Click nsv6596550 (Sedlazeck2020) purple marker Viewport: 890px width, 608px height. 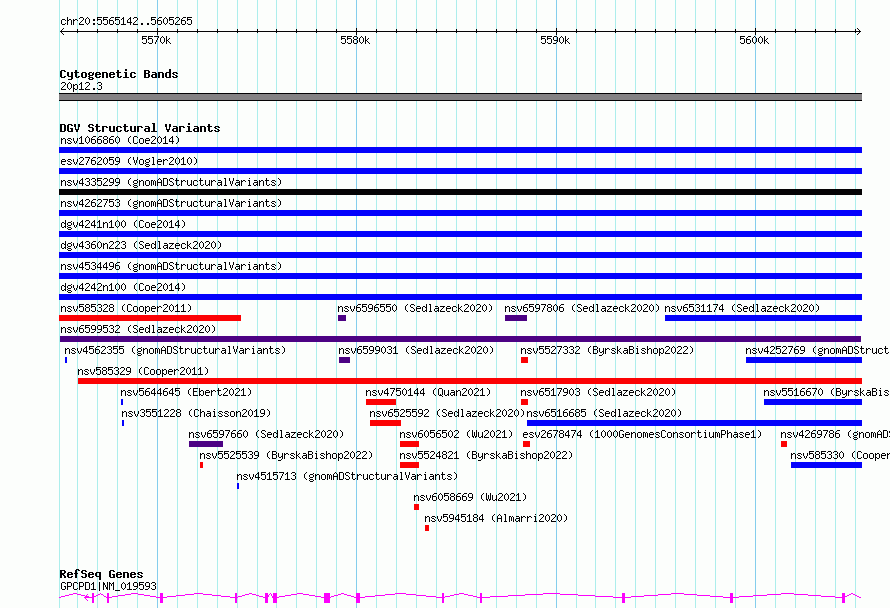(x=342, y=318)
